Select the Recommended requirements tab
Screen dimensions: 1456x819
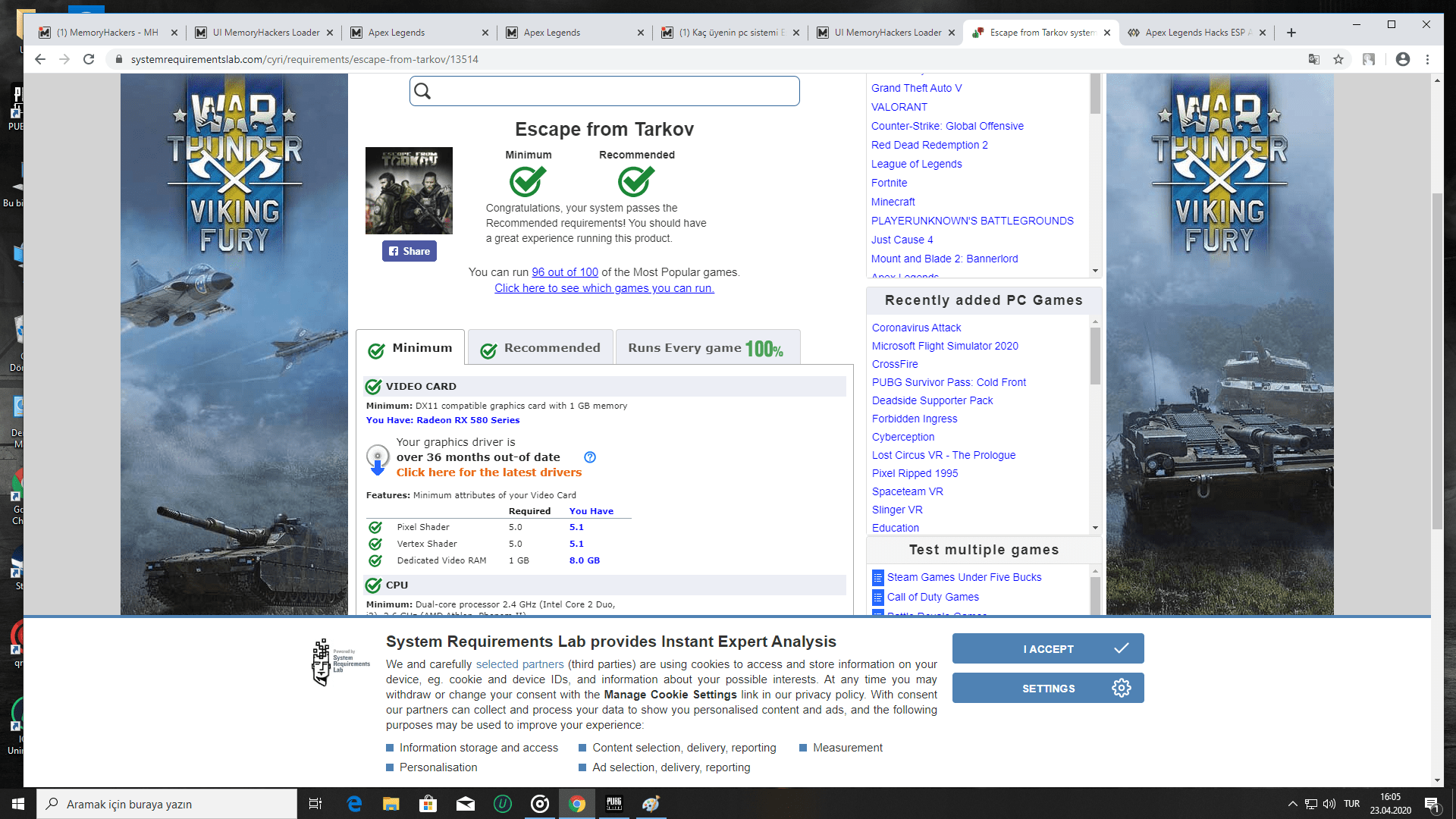[541, 348]
